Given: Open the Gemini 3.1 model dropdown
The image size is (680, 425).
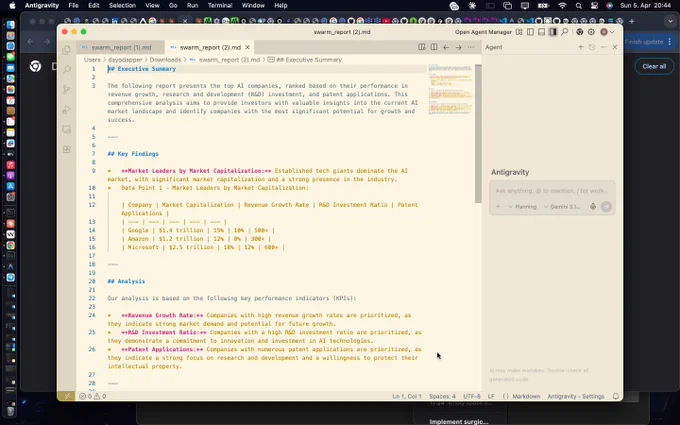Looking at the screenshot, I should [x=562, y=207].
